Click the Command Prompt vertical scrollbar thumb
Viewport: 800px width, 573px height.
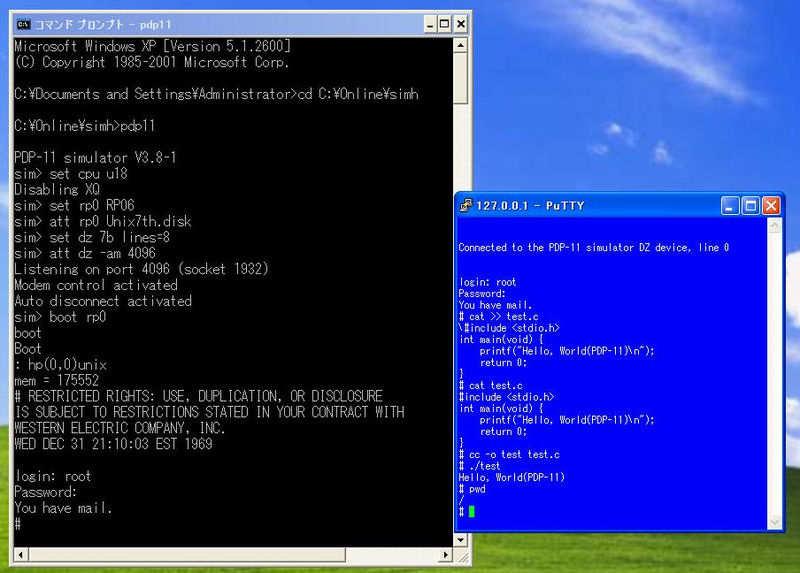click(x=461, y=79)
